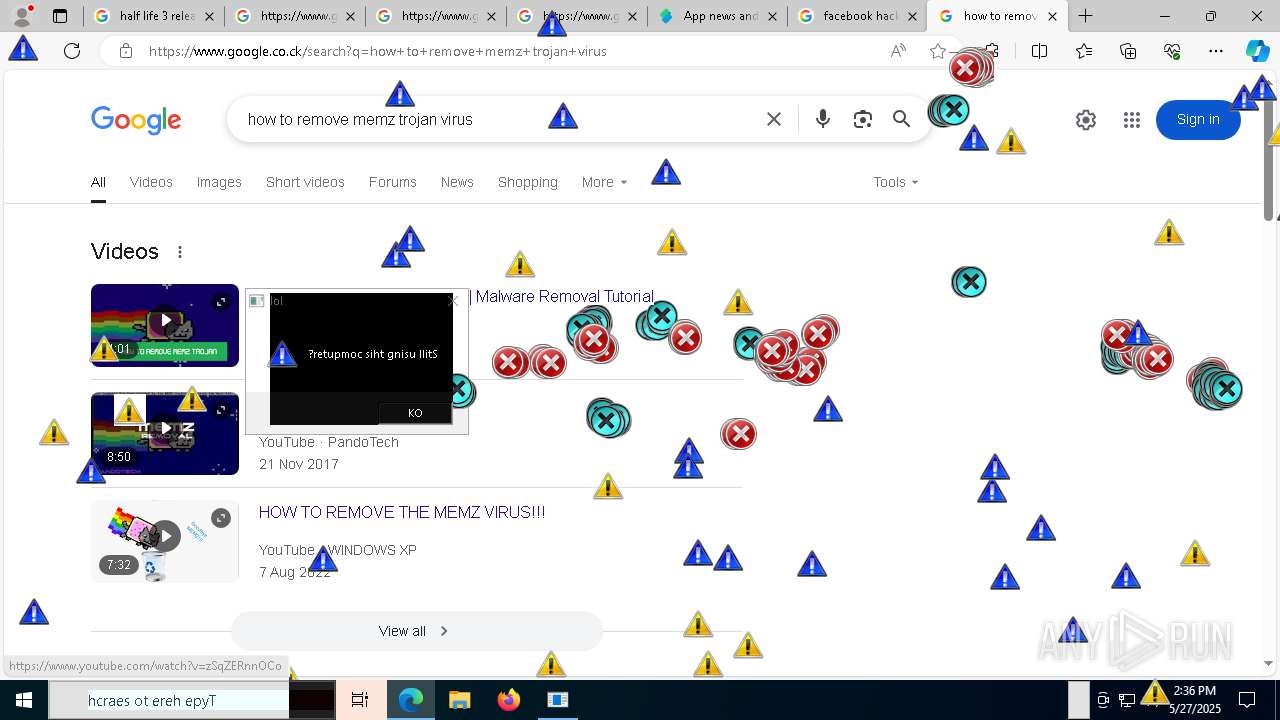Expand the More search filters dropdown
This screenshot has height=720, width=1280.
point(604,182)
